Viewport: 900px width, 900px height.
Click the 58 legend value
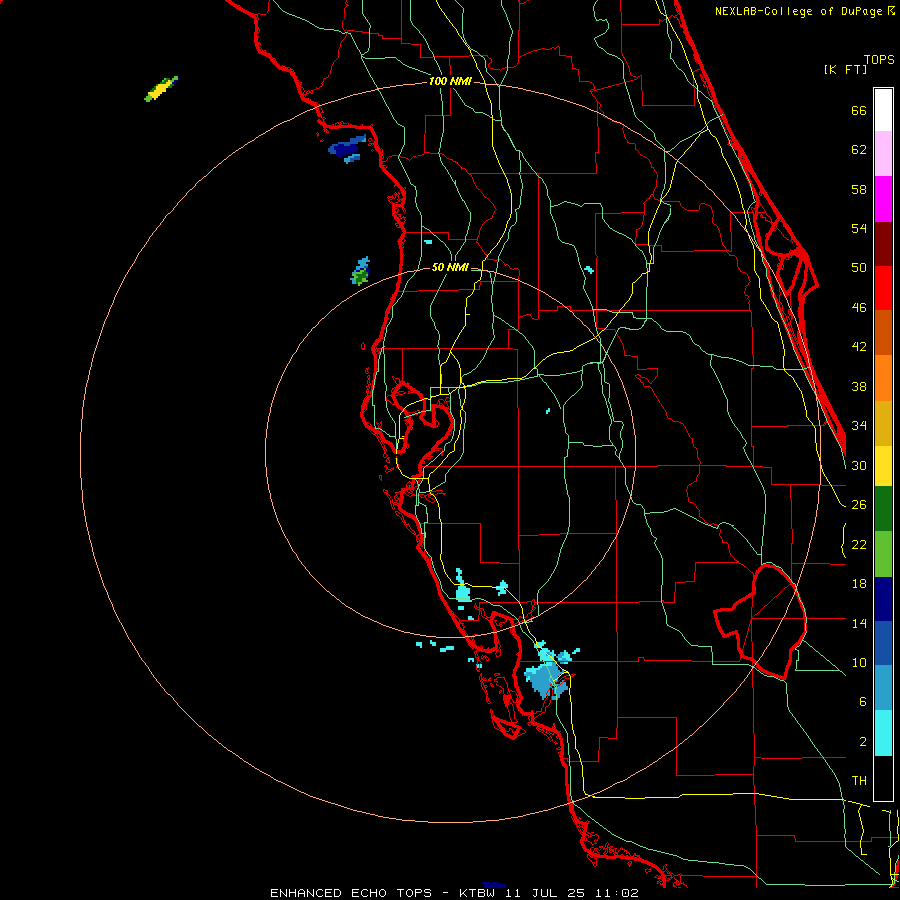(859, 189)
